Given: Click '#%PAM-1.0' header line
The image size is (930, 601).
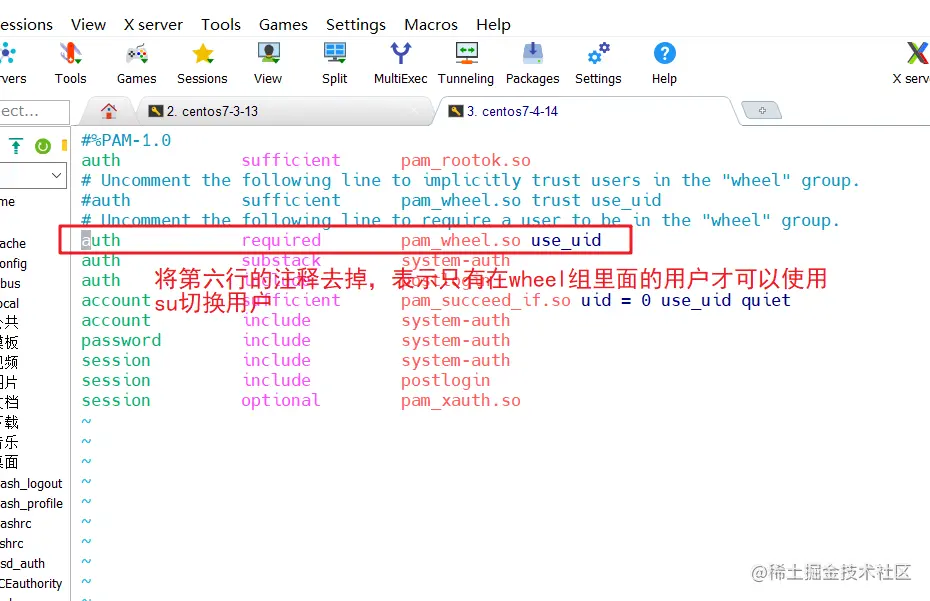Looking at the screenshot, I should [126, 141].
